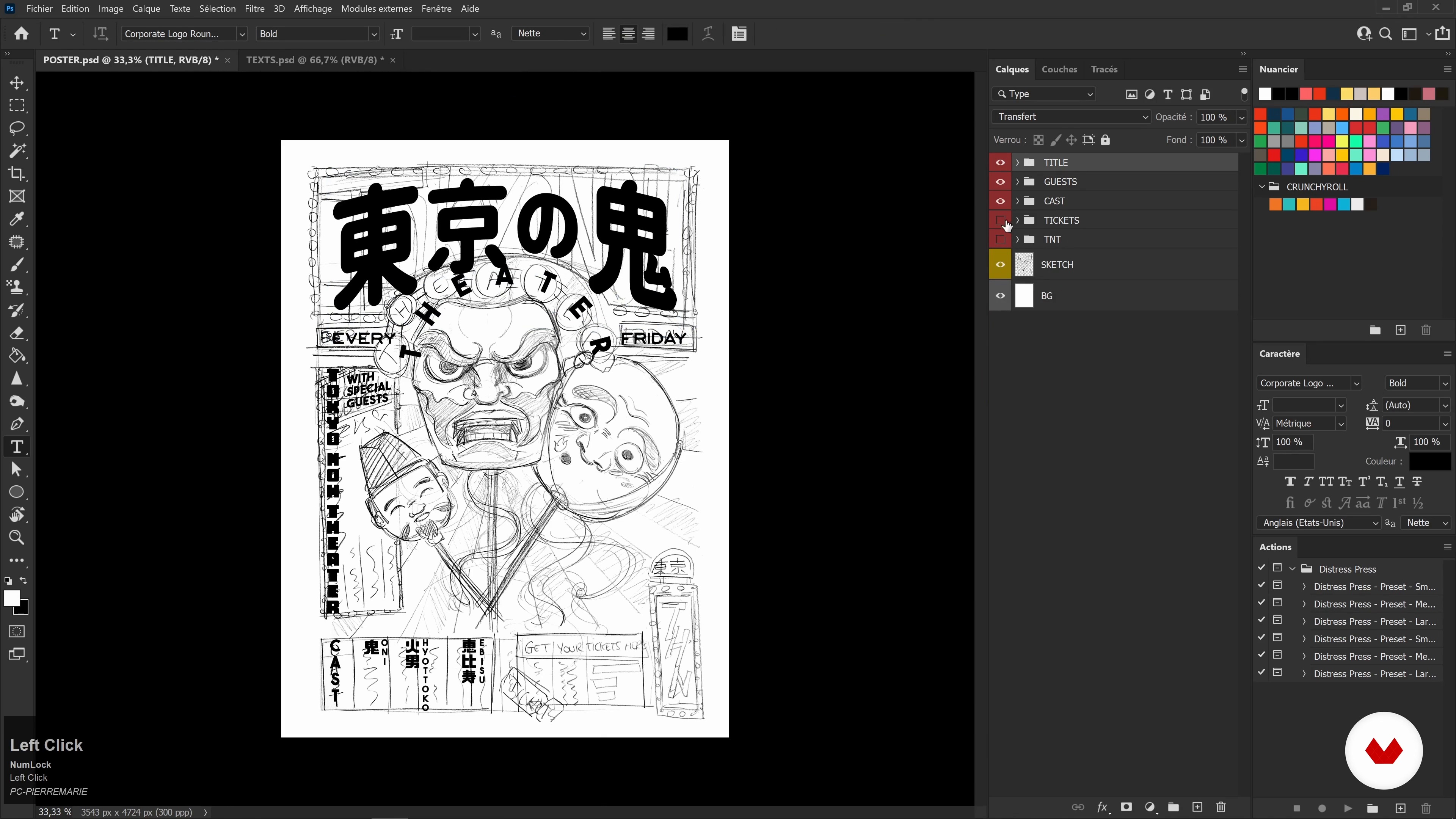Click the Couleur swatch in Caractère panel

tap(1429, 461)
